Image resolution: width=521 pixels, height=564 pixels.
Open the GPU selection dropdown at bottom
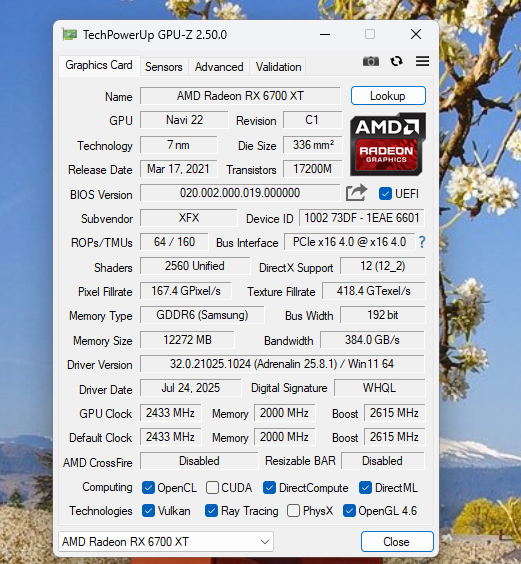click(x=166, y=542)
